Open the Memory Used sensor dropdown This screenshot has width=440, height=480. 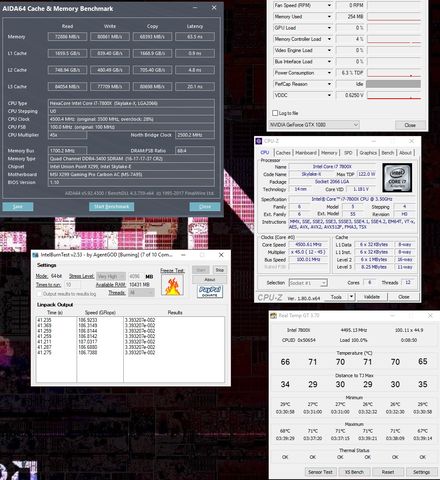pyautogui.click(x=329, y=17)
